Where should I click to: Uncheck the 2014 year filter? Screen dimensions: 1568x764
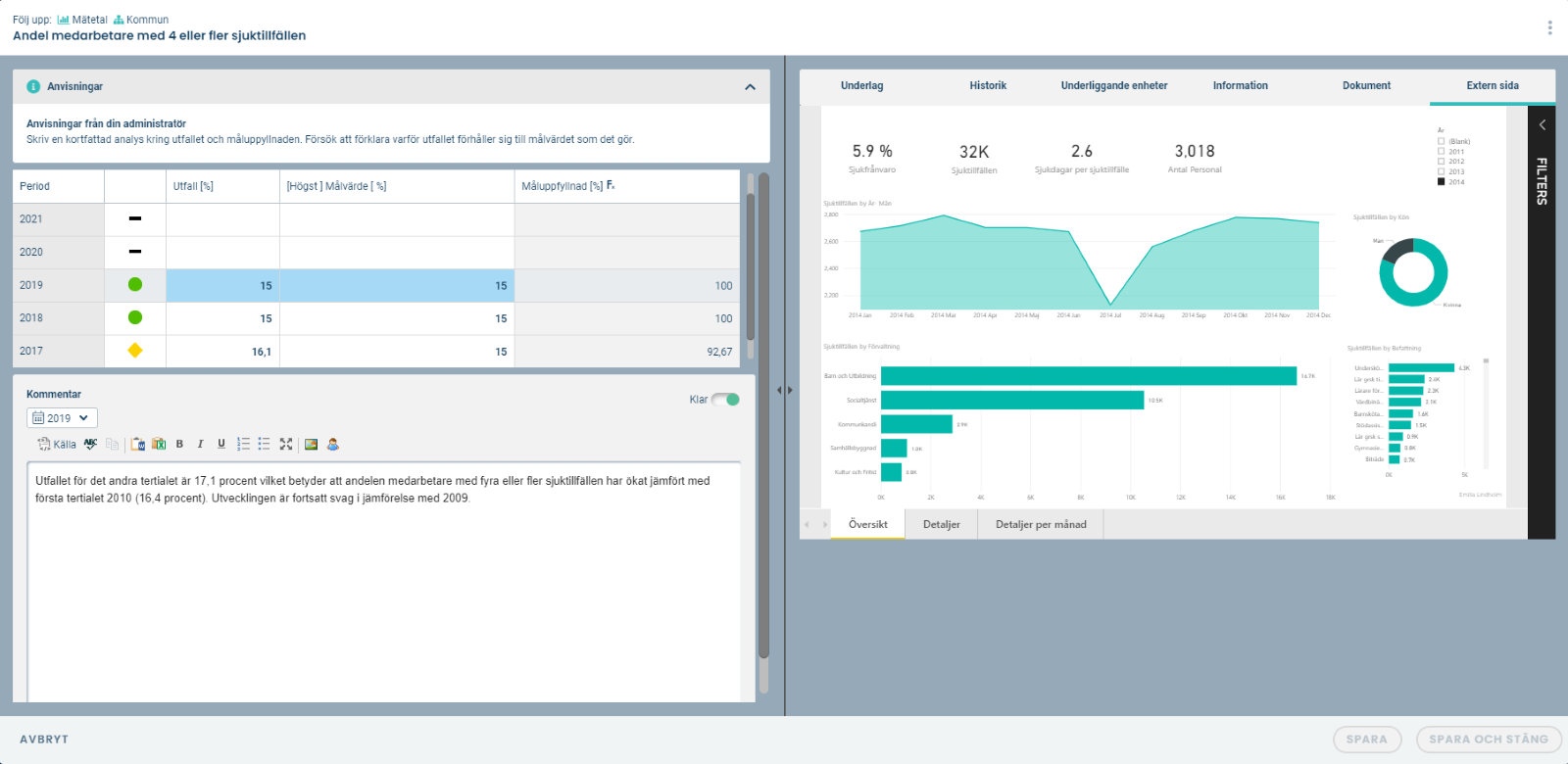tap(1441, 182)
